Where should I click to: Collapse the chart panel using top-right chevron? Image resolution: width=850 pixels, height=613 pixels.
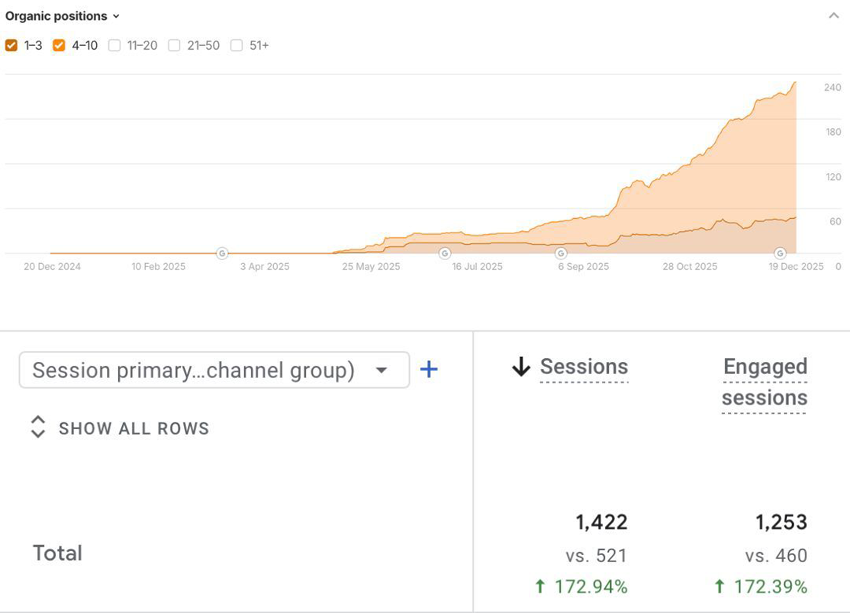click(x=833, y=16)
